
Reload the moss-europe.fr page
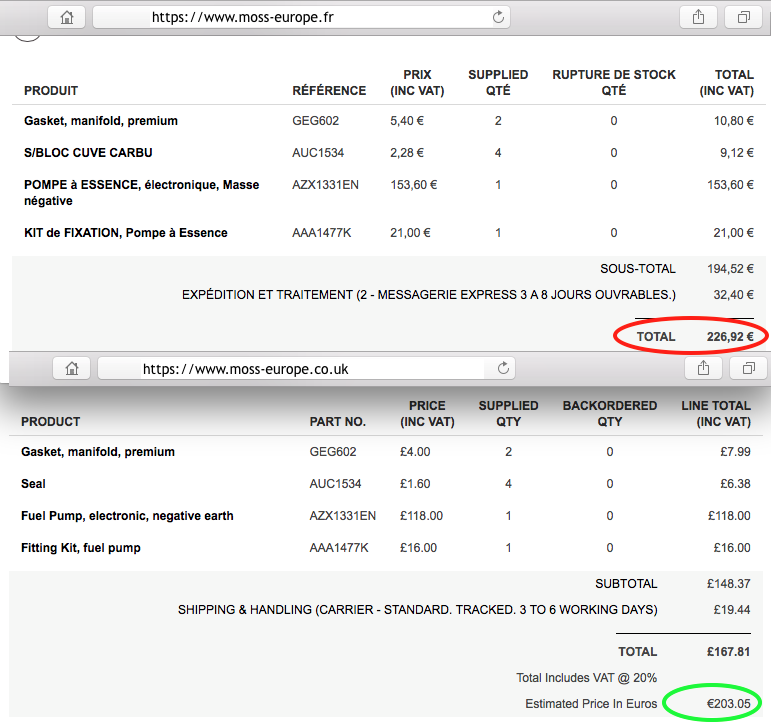pyautogui.click(x=498, y=17)
